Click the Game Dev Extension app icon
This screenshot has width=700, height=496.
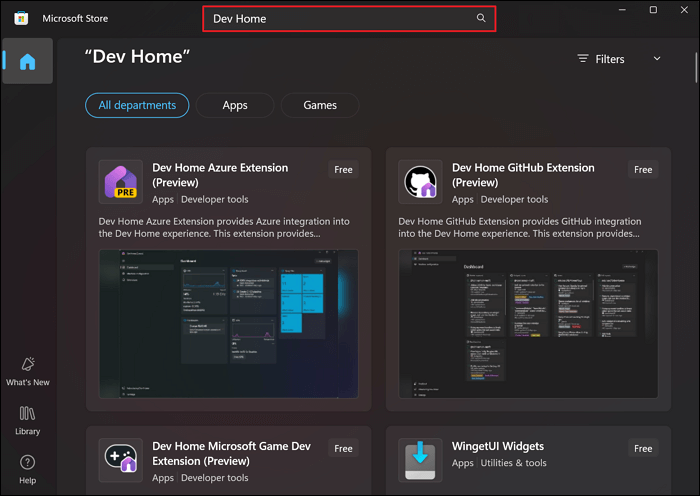121,460
